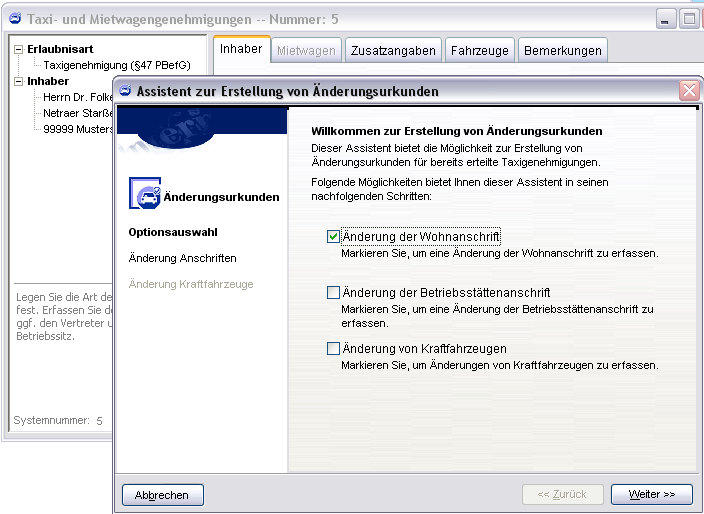Click the Änderungsurkunden car icon in sidebar

point(145,196)
